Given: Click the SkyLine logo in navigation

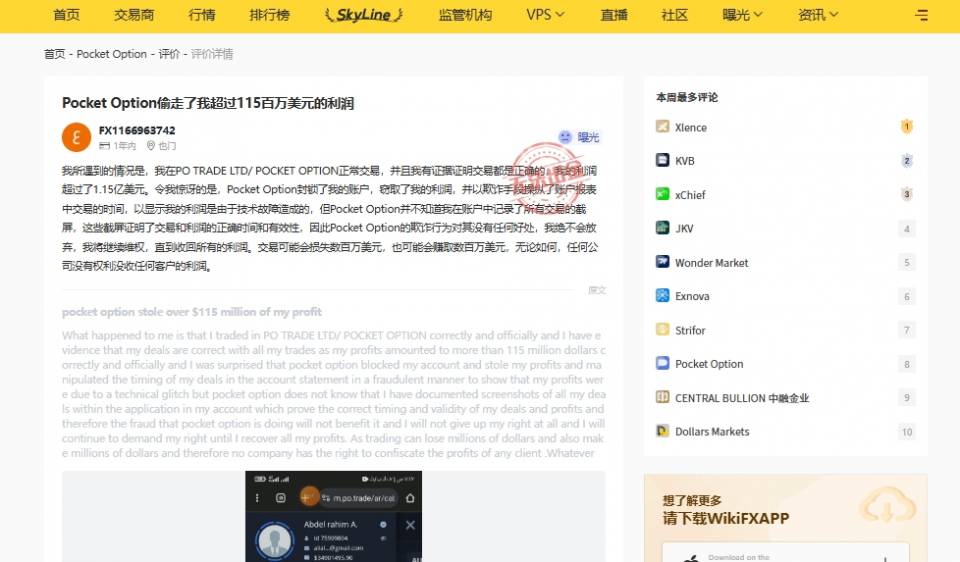Looking at the screenshot, I should pyautogui.click(x=364, y=15).
